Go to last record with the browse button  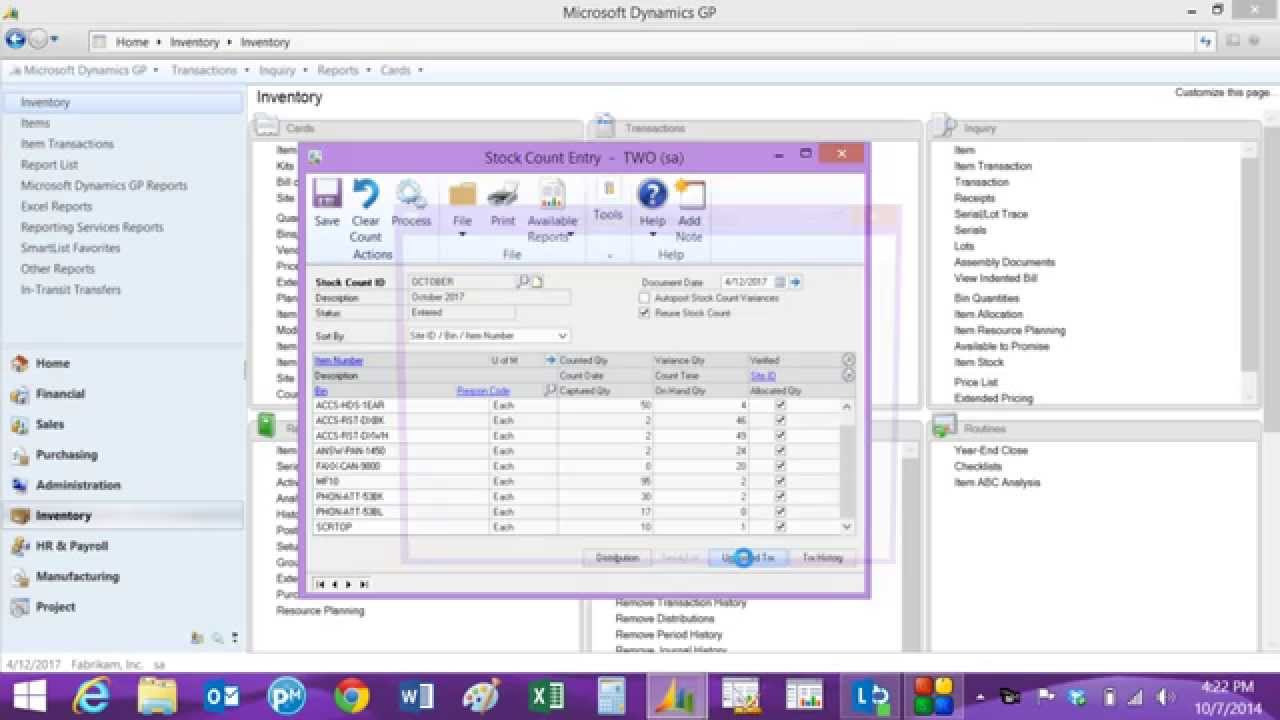(x=363, y=584)
